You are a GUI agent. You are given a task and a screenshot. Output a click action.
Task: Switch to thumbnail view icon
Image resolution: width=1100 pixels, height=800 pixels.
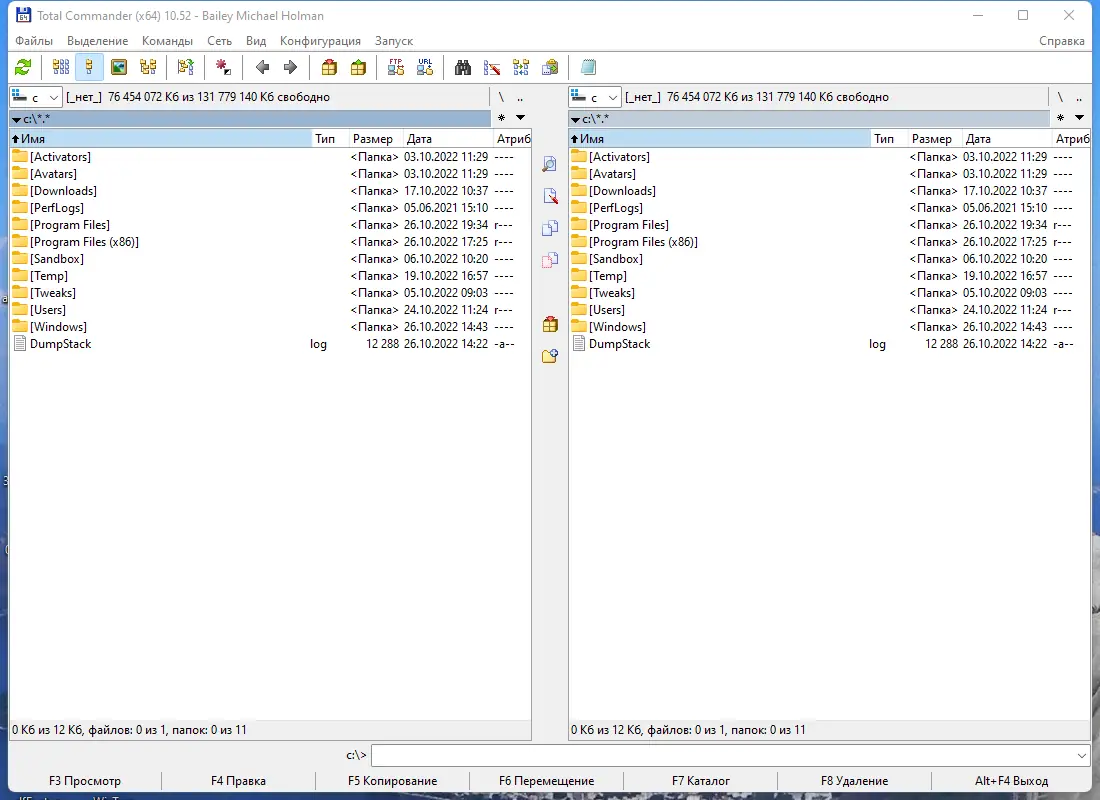pos(119,67)
